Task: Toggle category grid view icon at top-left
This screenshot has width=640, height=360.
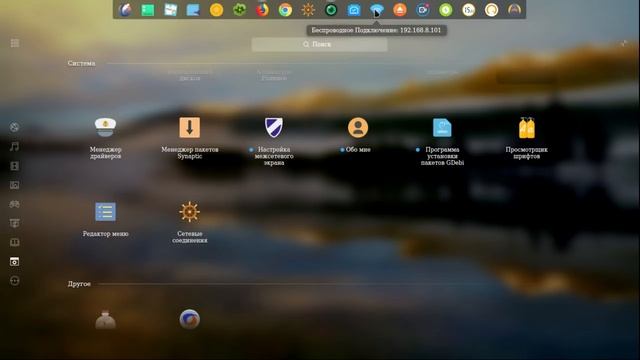Action: coord(15,43)
